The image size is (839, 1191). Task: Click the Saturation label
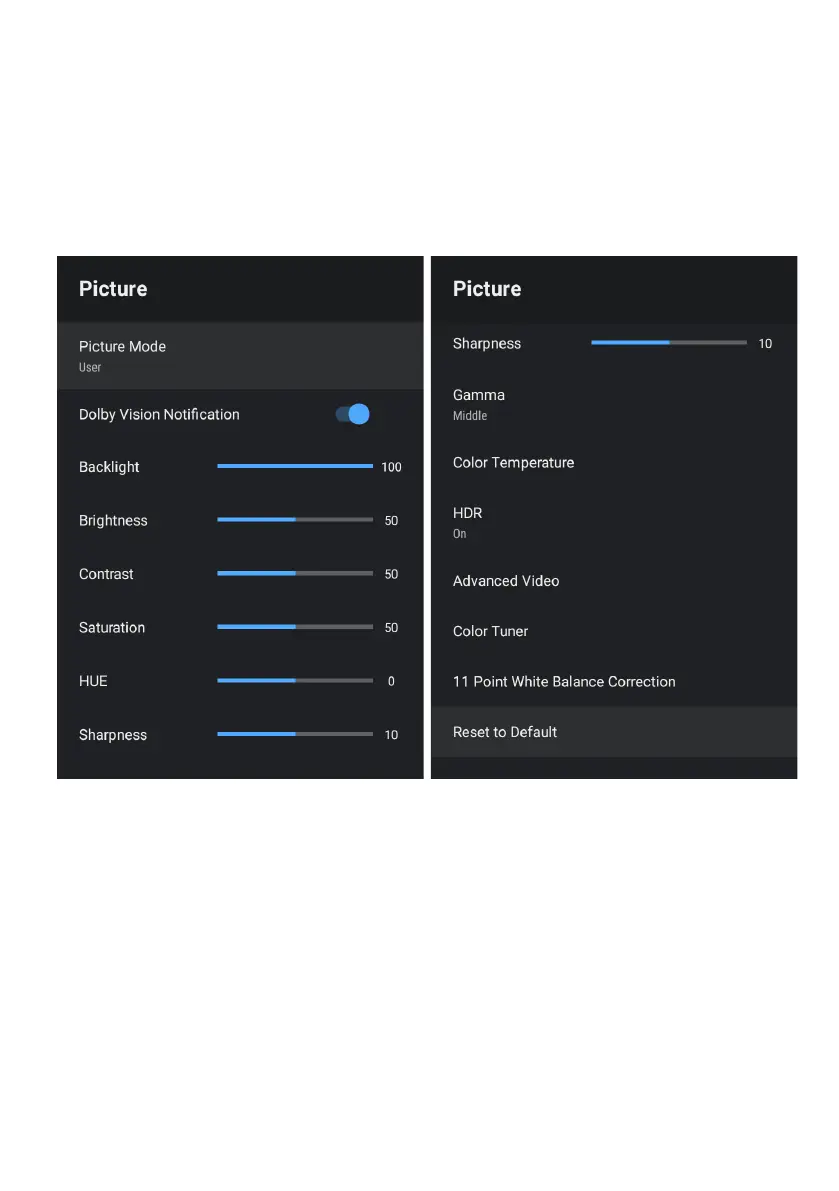point(112,627)
